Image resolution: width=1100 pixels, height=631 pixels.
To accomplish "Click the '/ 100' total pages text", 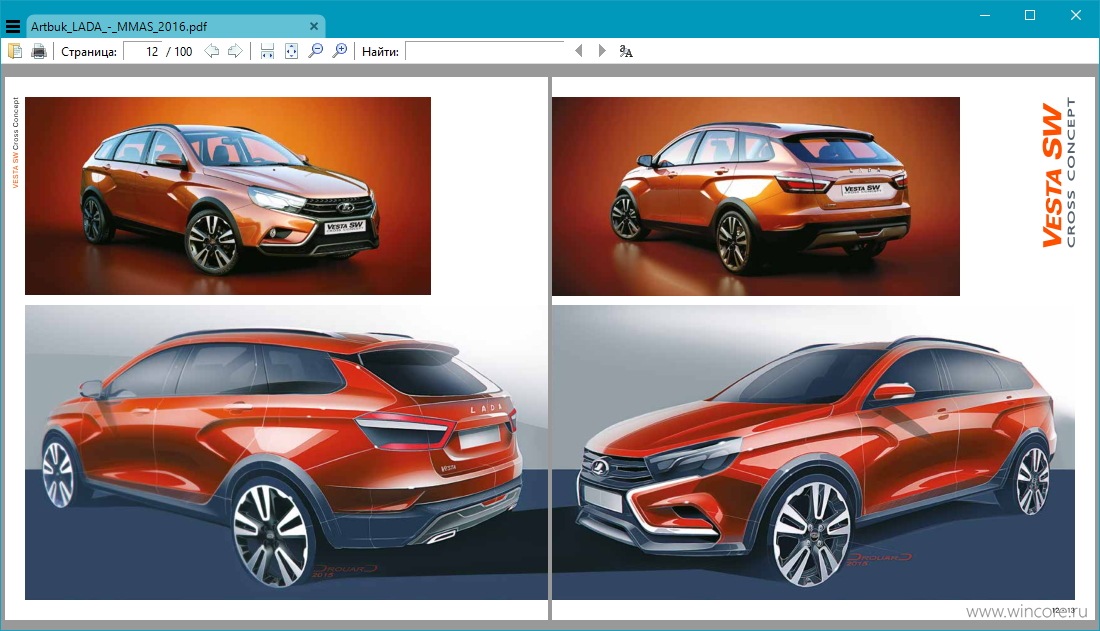I will pos(179,51).
